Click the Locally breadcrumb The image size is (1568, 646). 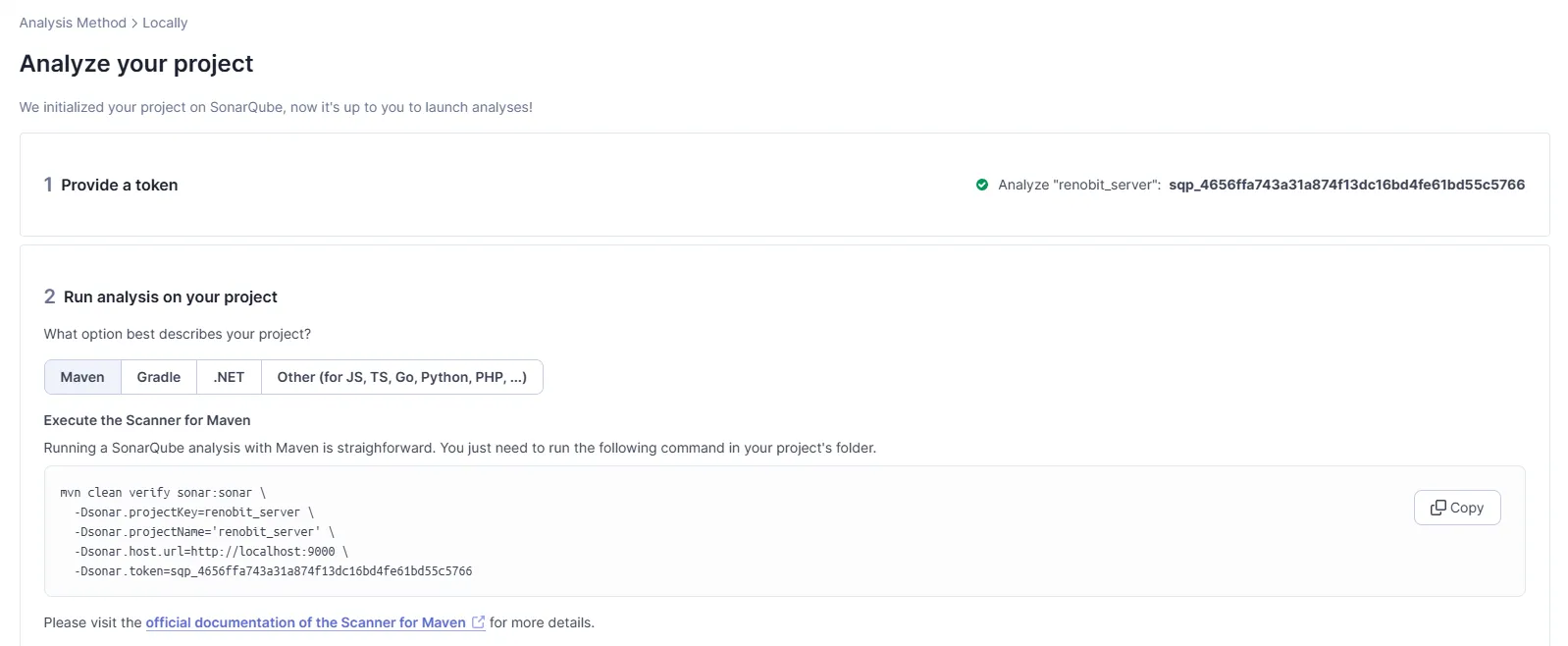point(165,23)
